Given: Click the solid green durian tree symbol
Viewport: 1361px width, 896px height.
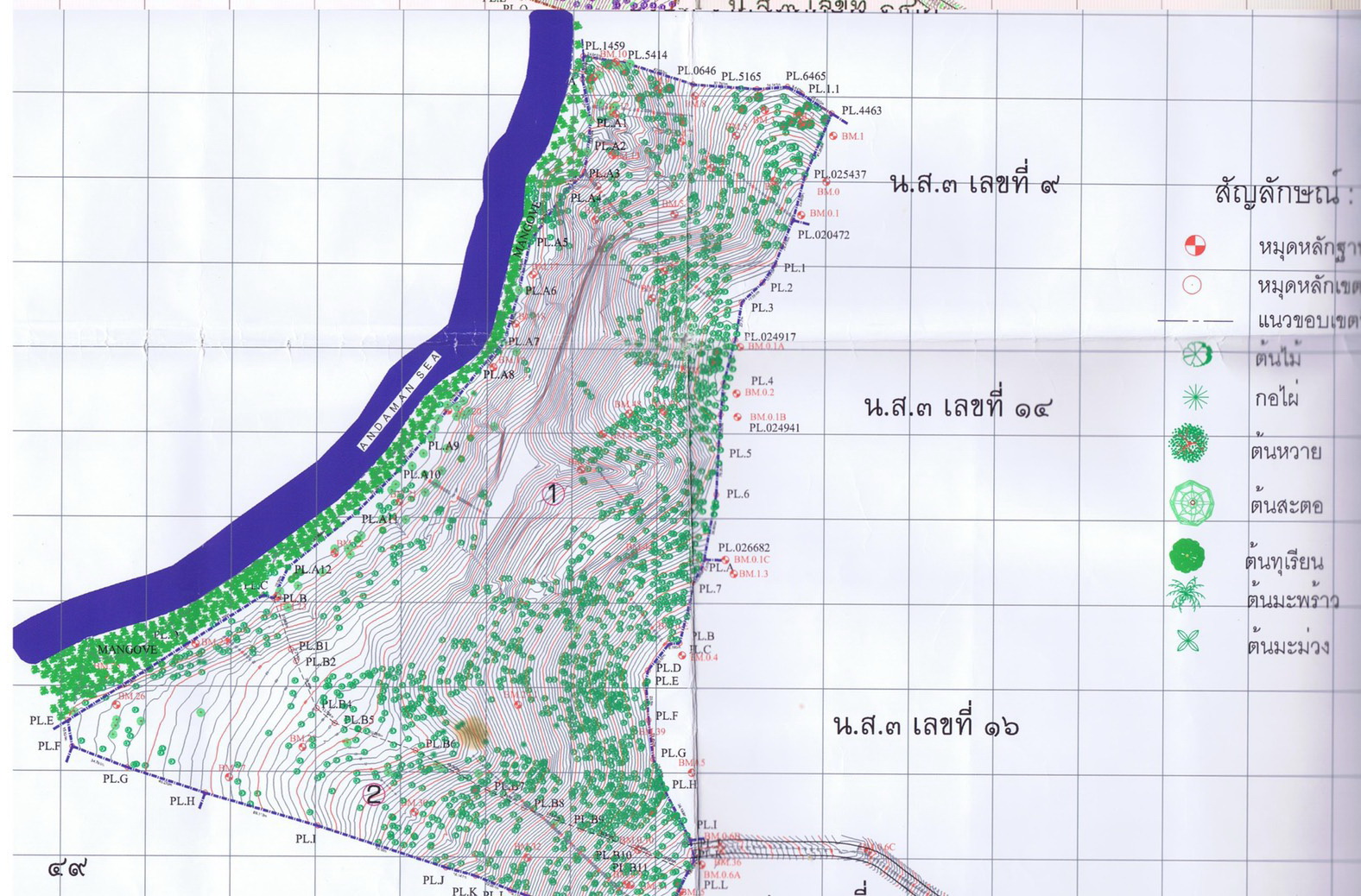Looking at the screenshot, I should 1187,556.
